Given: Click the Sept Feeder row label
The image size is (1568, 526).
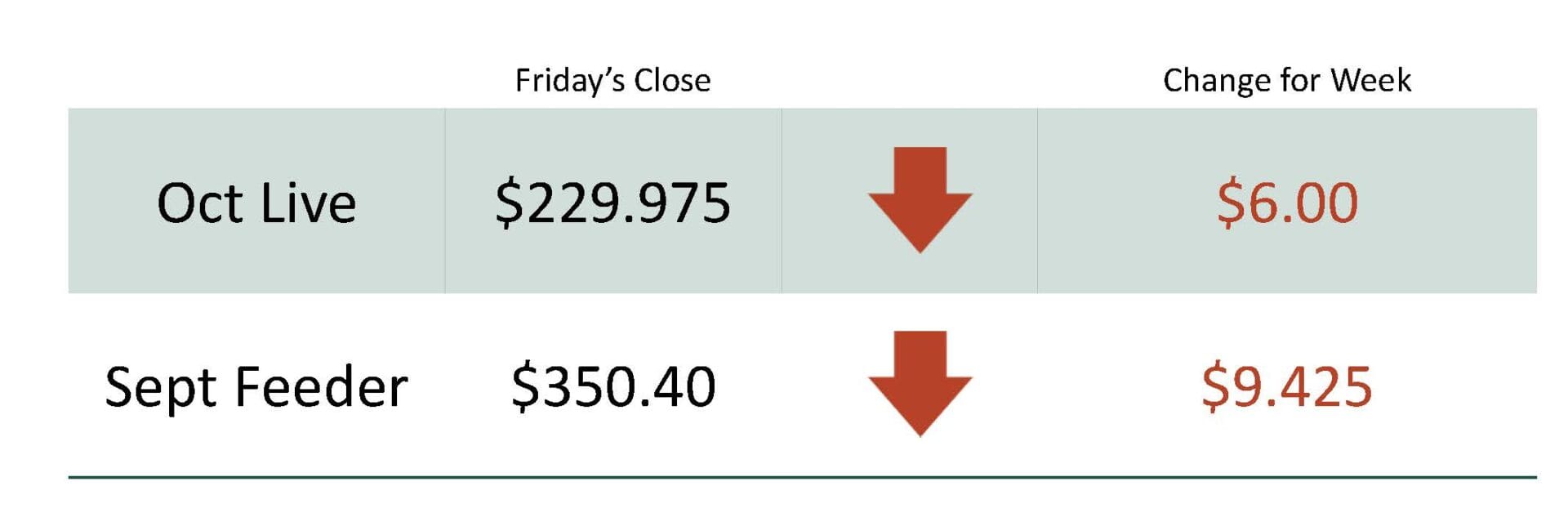Looking at the screenshot, I should [256, 386].
